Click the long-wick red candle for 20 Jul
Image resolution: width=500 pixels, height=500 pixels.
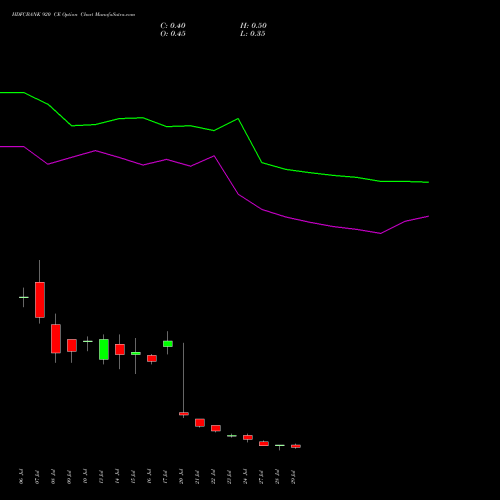click(184, 414)
